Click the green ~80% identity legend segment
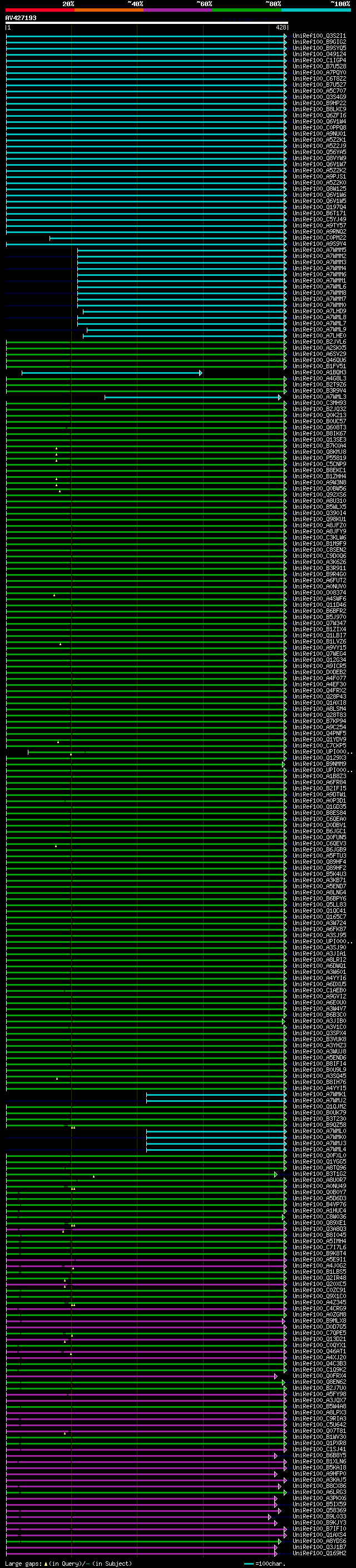The image size is (356, 1568). 247,11
